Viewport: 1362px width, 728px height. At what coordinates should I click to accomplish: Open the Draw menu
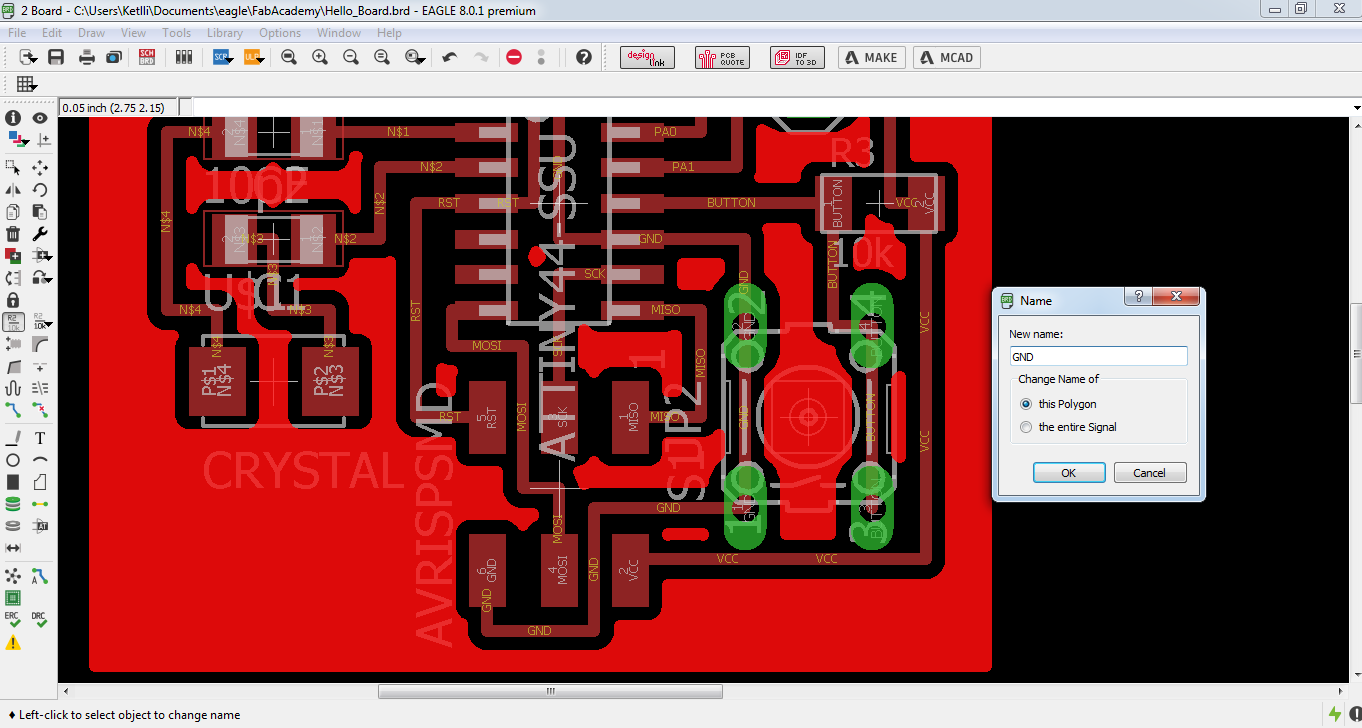tap(91, 33)
